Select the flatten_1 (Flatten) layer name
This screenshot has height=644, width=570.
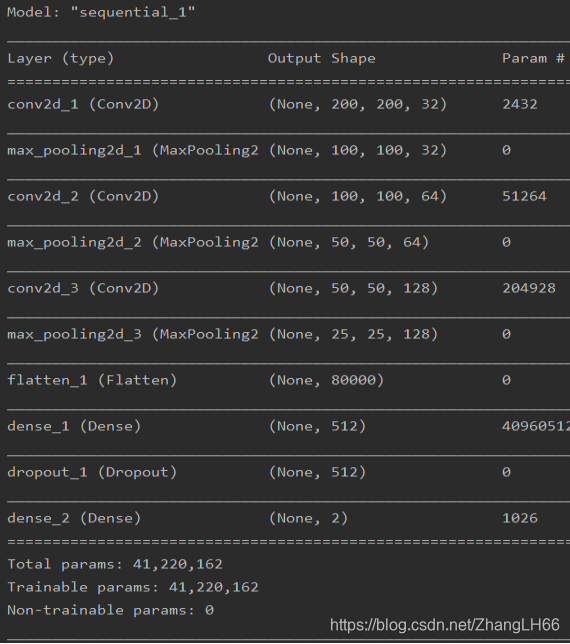(x=92, y=380)
